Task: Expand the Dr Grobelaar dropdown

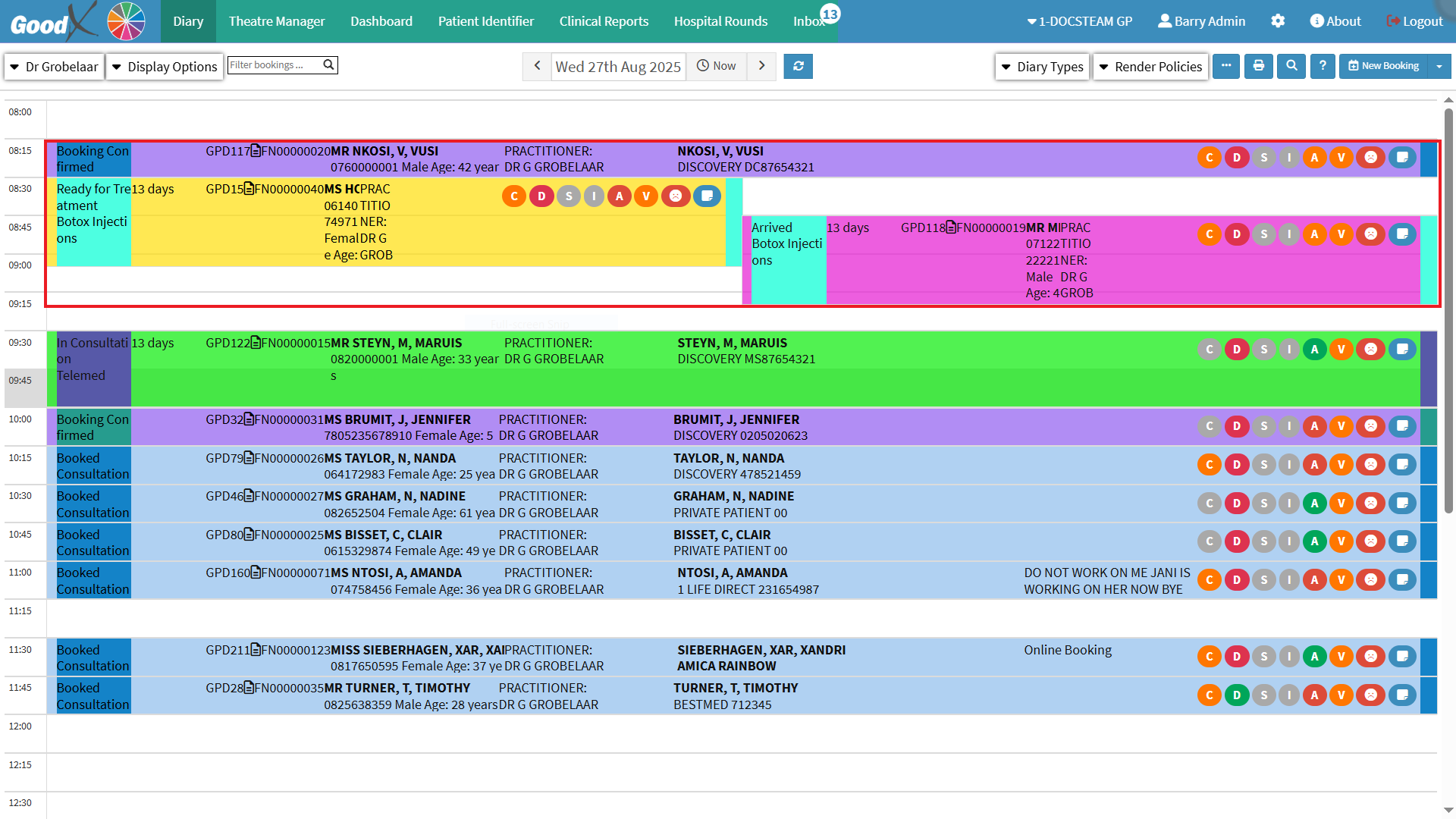Action: 54,67
